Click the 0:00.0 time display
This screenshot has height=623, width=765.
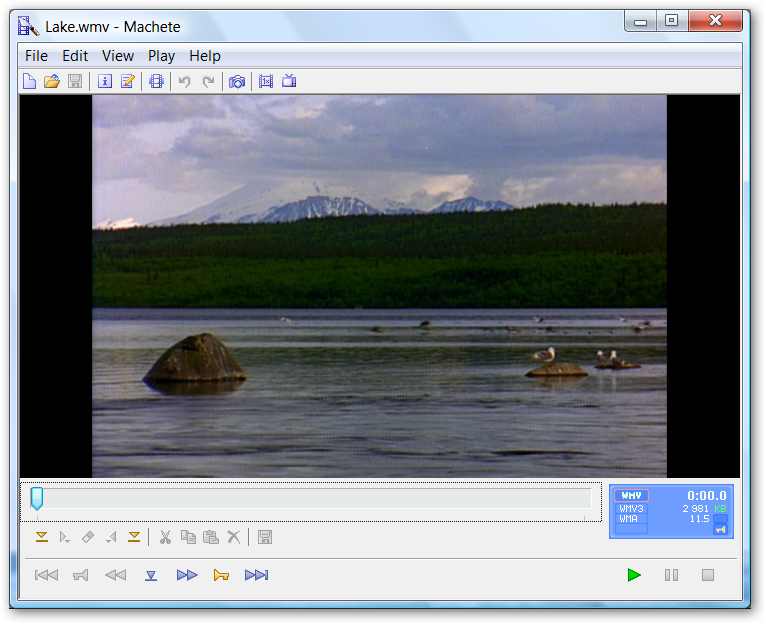coord(706,496)
